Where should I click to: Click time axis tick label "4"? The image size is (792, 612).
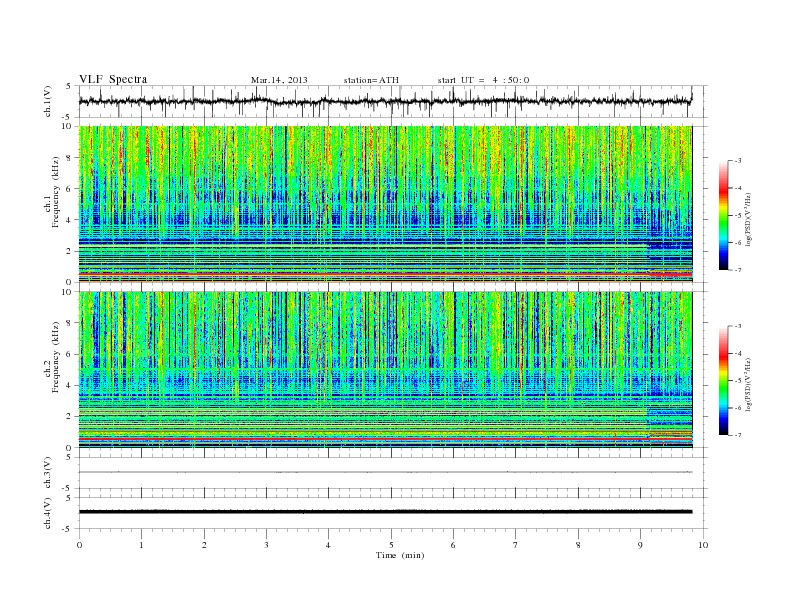click(x=328, y=545)
